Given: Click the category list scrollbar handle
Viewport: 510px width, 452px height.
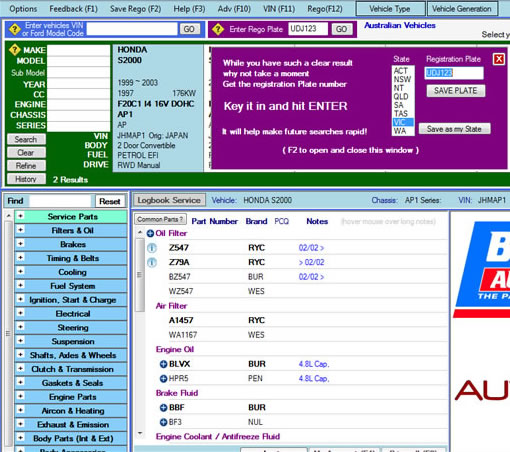Looking at the screenshot, I should pos(8,333).
